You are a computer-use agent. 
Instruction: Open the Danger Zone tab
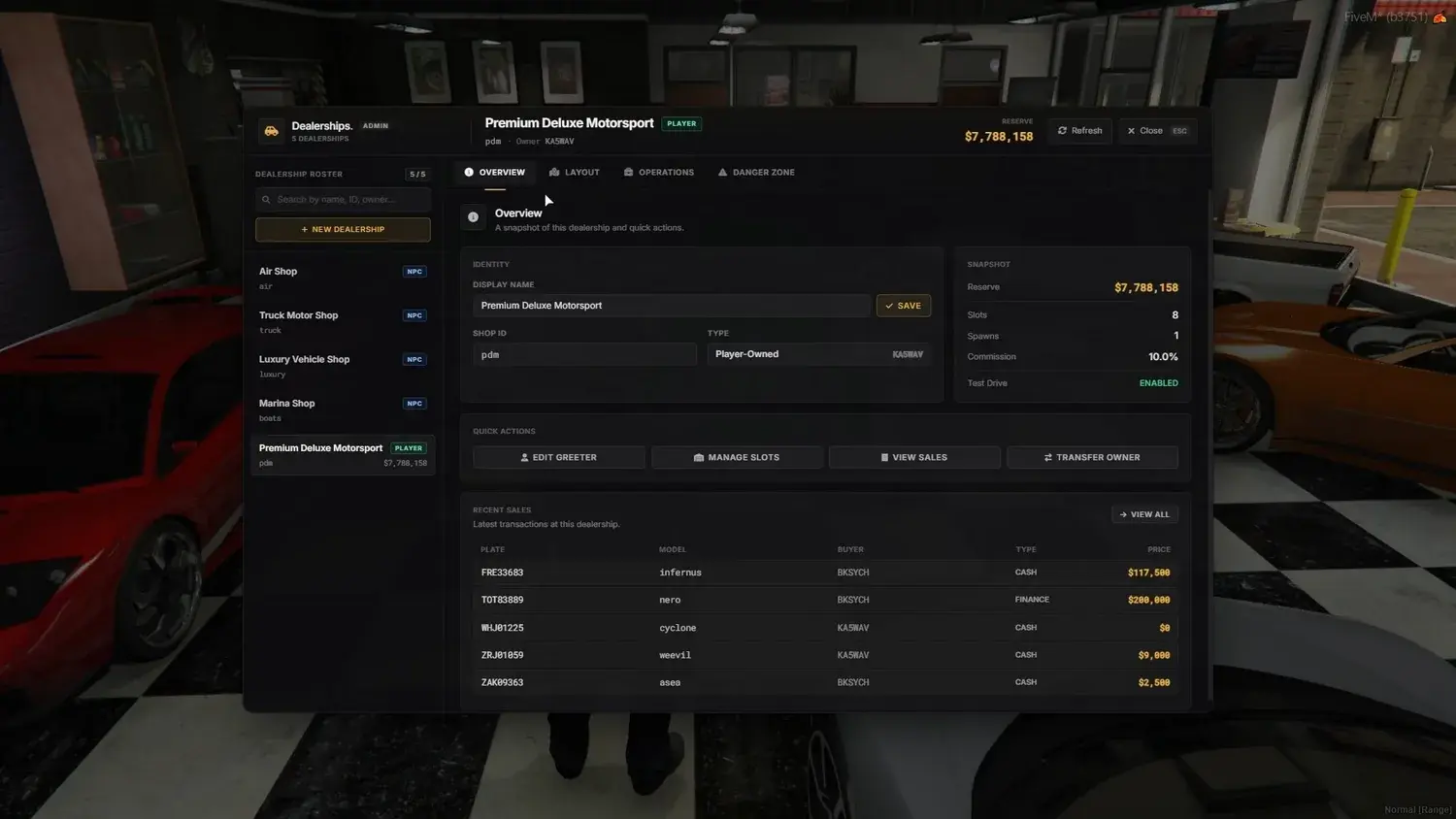pos(756,173)
